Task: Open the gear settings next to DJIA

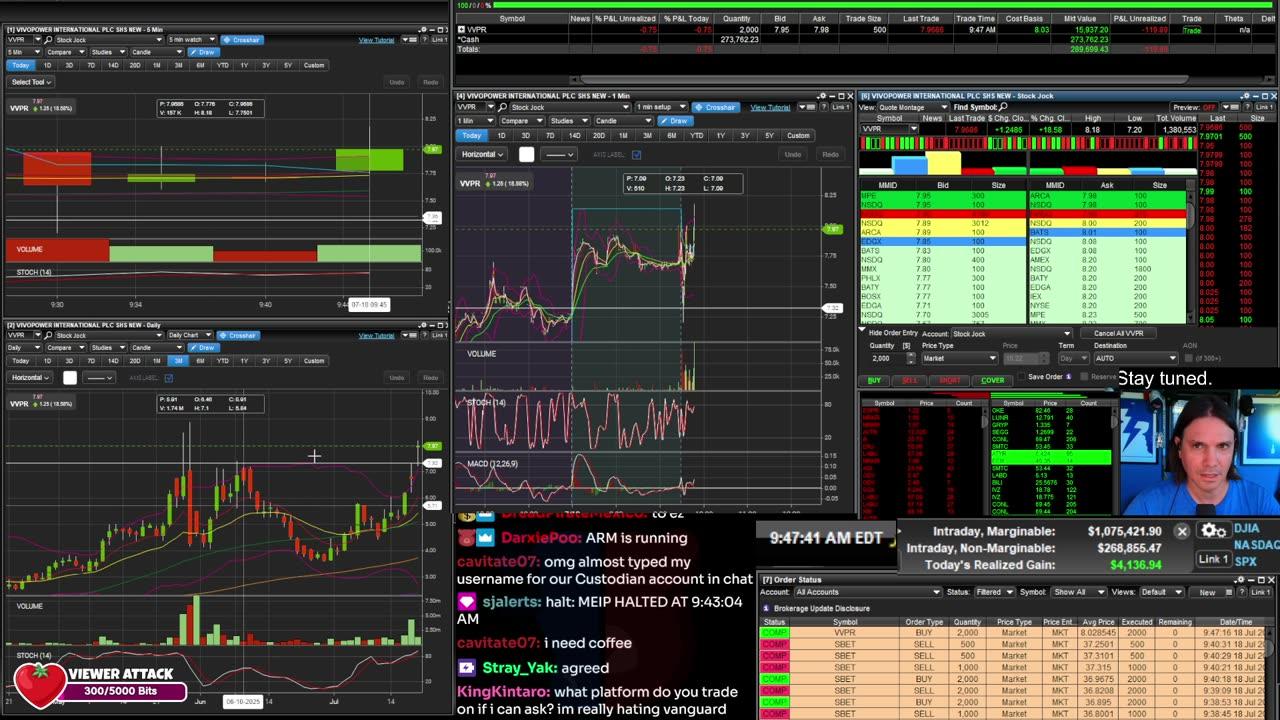Action: click(1214, 531)
